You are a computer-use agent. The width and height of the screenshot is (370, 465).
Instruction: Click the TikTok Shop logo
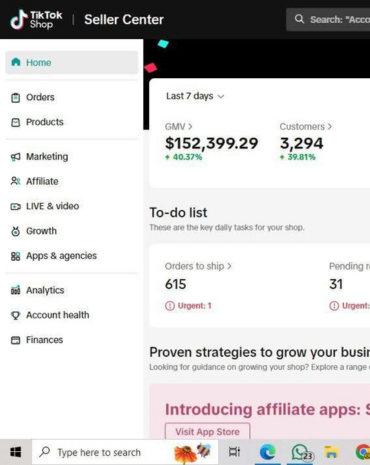click(36, 20)
